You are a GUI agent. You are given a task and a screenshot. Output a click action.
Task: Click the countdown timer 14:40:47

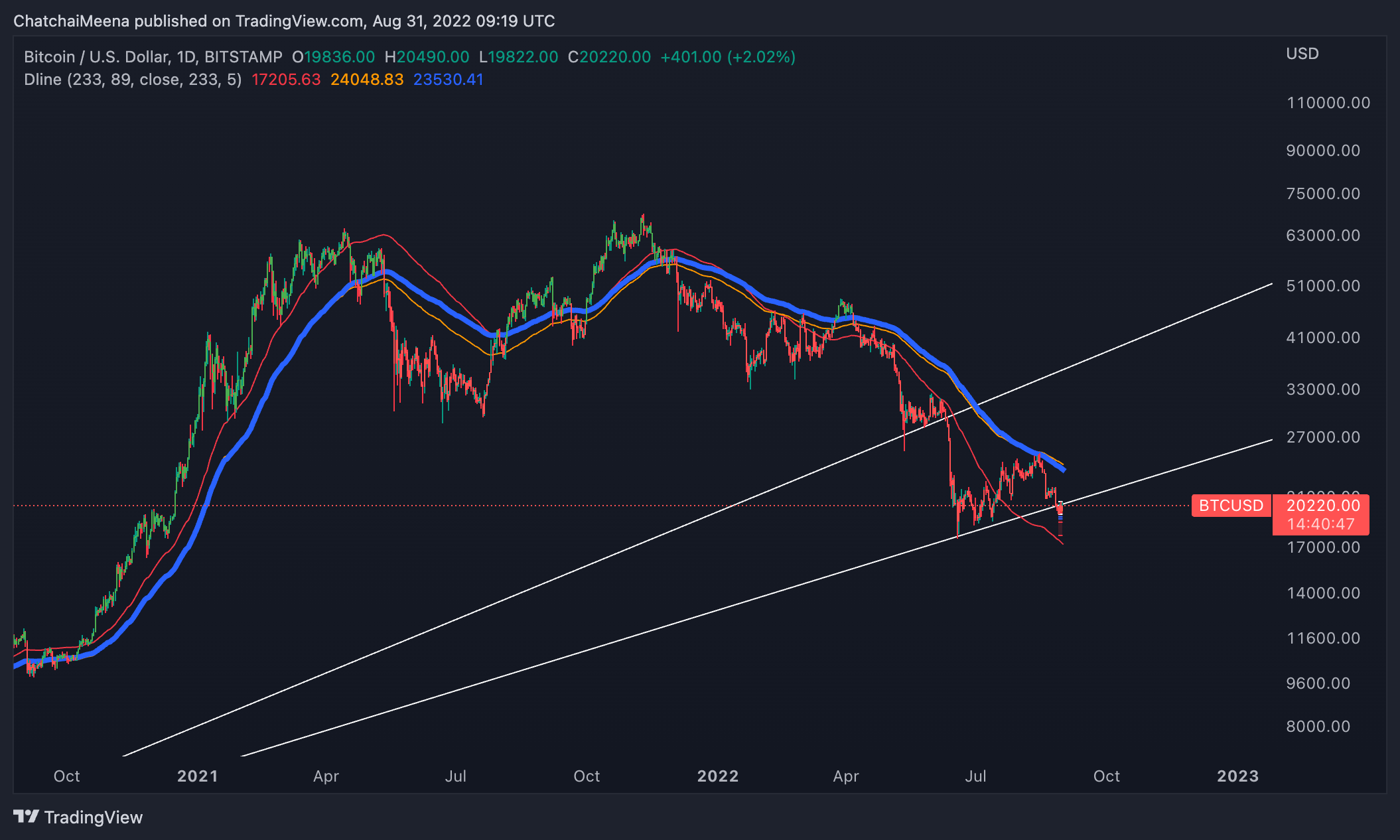coord(1321,524)
